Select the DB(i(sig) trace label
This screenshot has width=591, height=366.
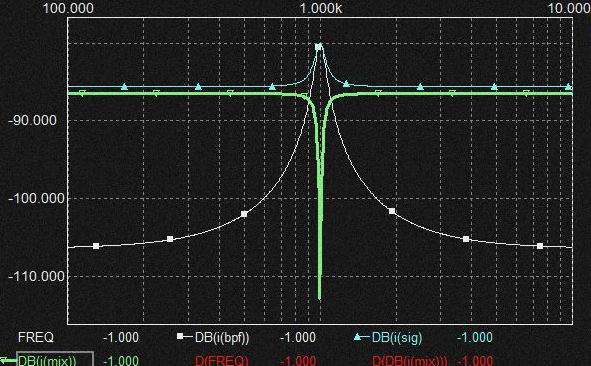(397, 337)
